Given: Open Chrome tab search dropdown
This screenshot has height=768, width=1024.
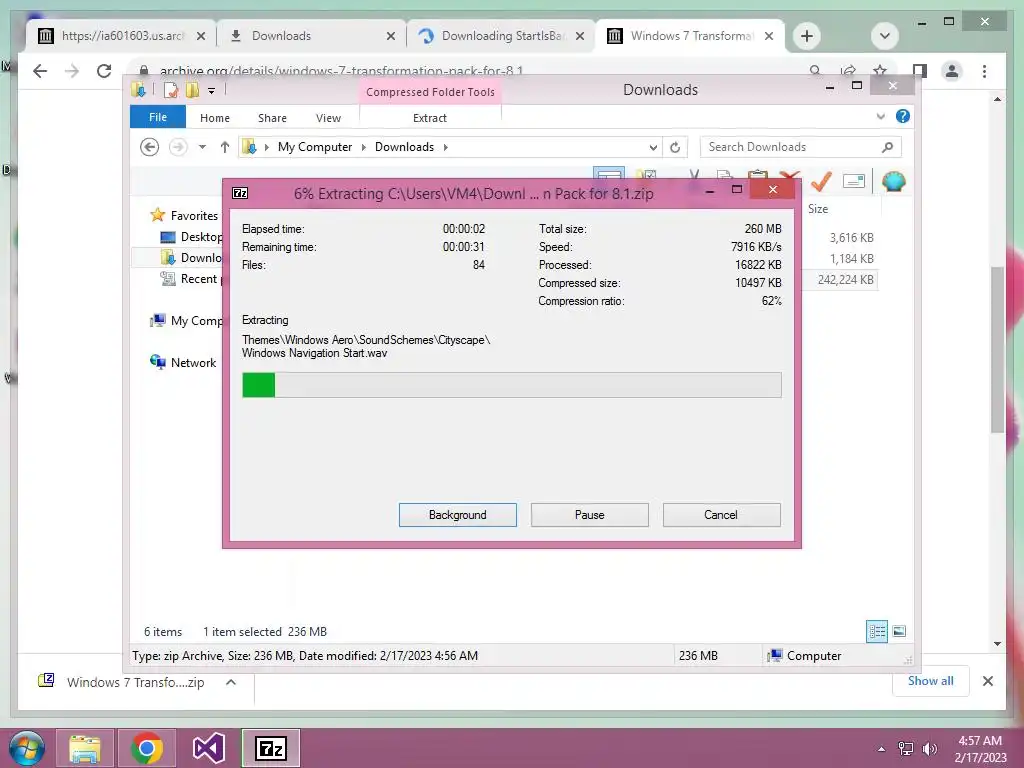Looking at the screenshot, I should point(885,36).
